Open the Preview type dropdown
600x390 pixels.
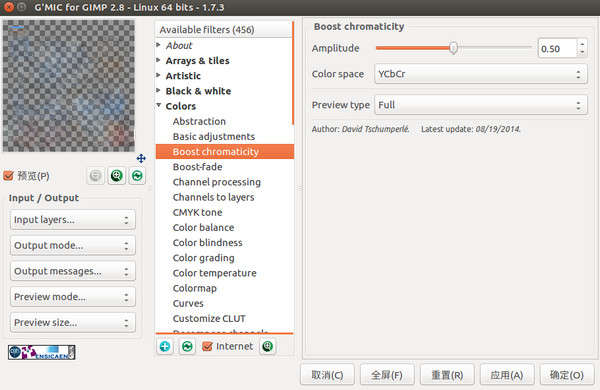click(481, 105)
